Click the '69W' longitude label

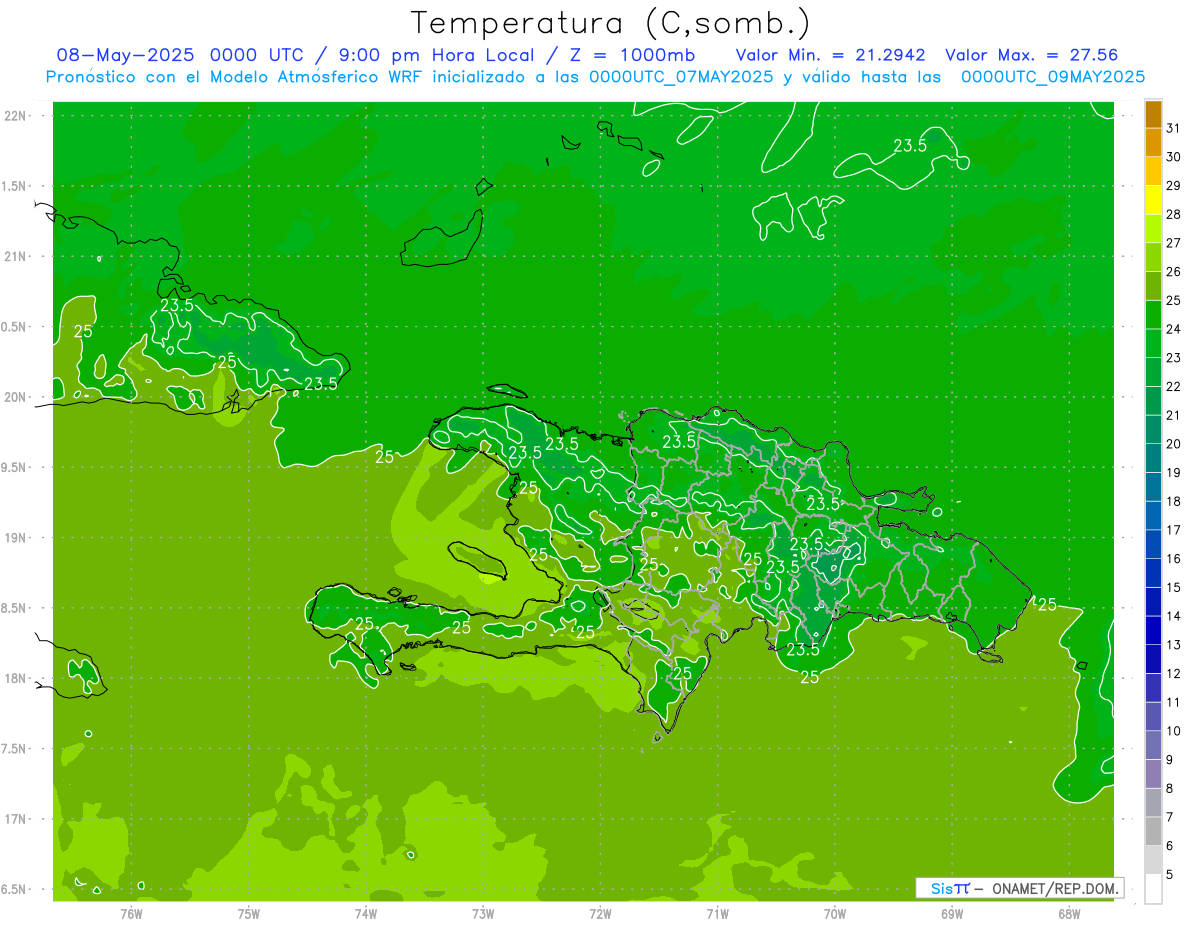coord(952,913)
